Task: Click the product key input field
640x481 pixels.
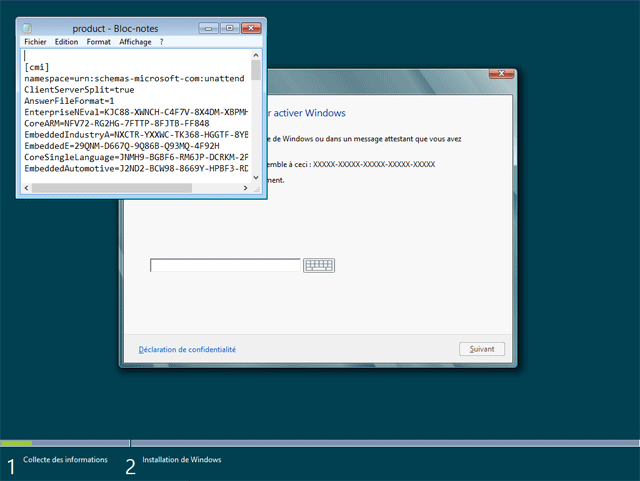Action: [x=225, y=265]
